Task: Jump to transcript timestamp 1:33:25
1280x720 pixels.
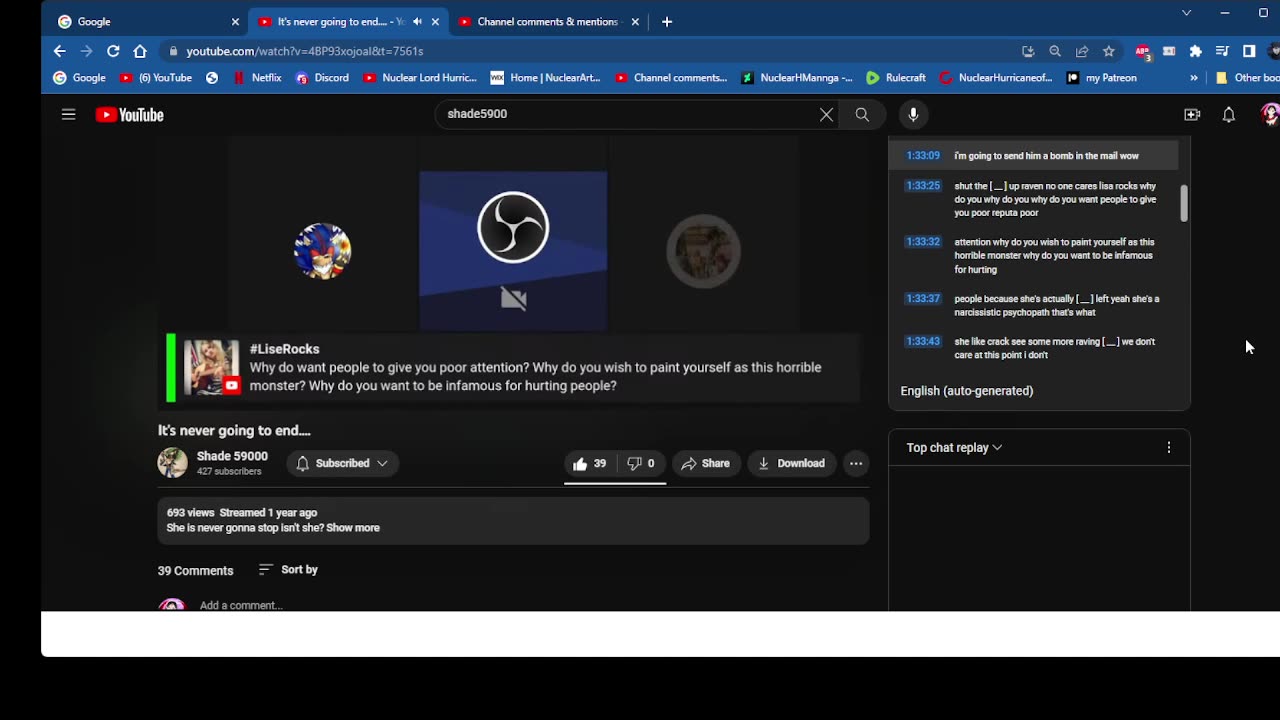Action: point(923,185)
